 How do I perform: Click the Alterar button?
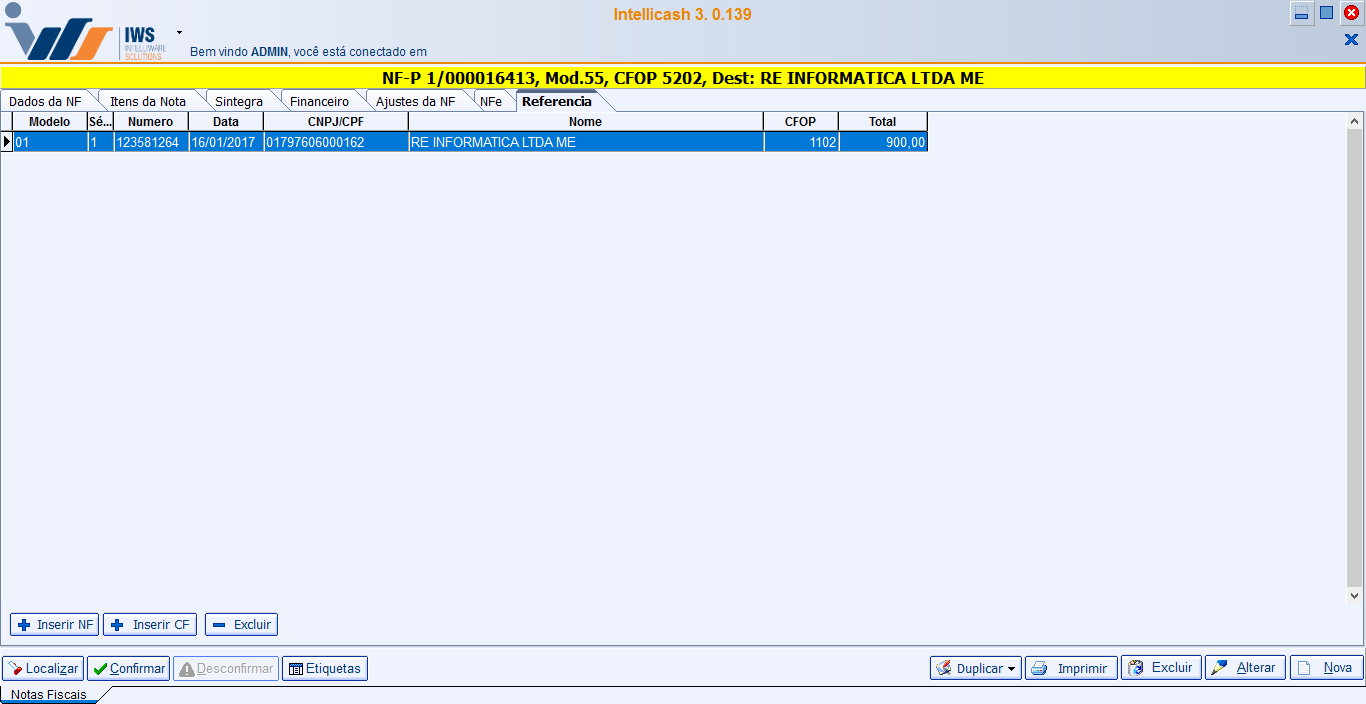pyautogui.click(x=1245, y=668)
